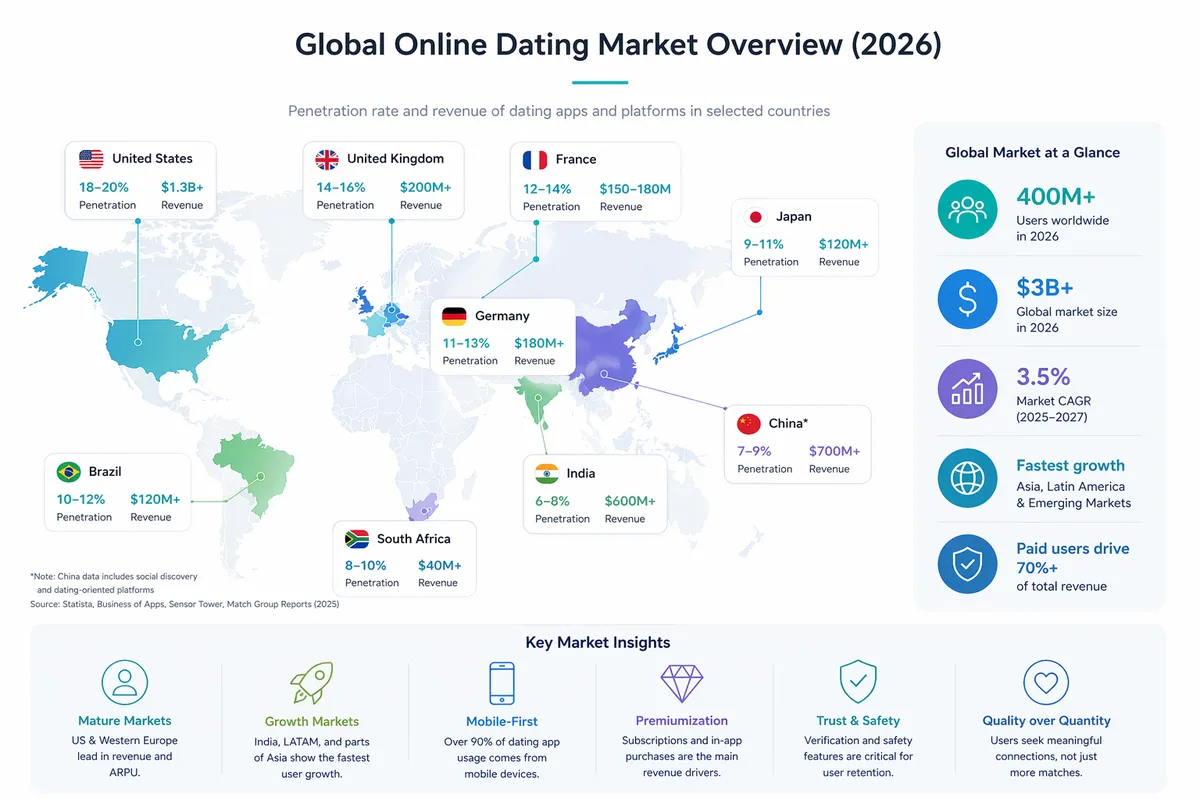Select the France flag icon

pos(535,159)
